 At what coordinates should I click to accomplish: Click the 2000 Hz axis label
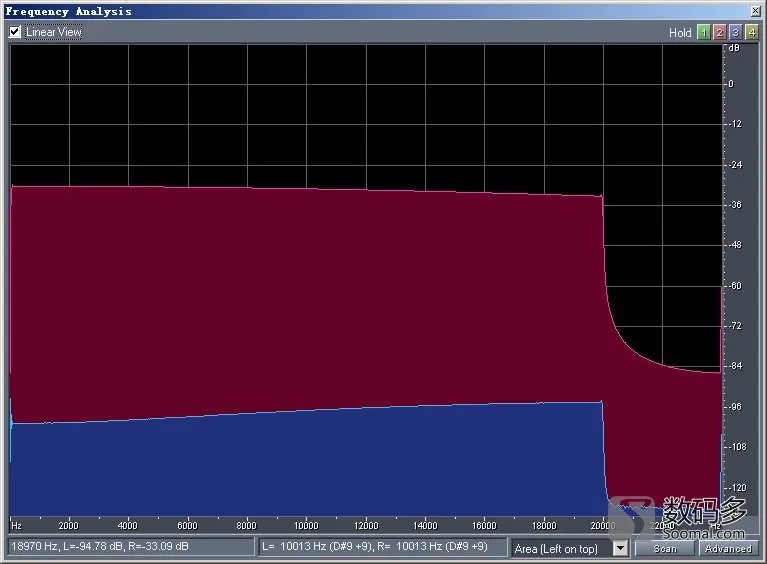[68, 525]
